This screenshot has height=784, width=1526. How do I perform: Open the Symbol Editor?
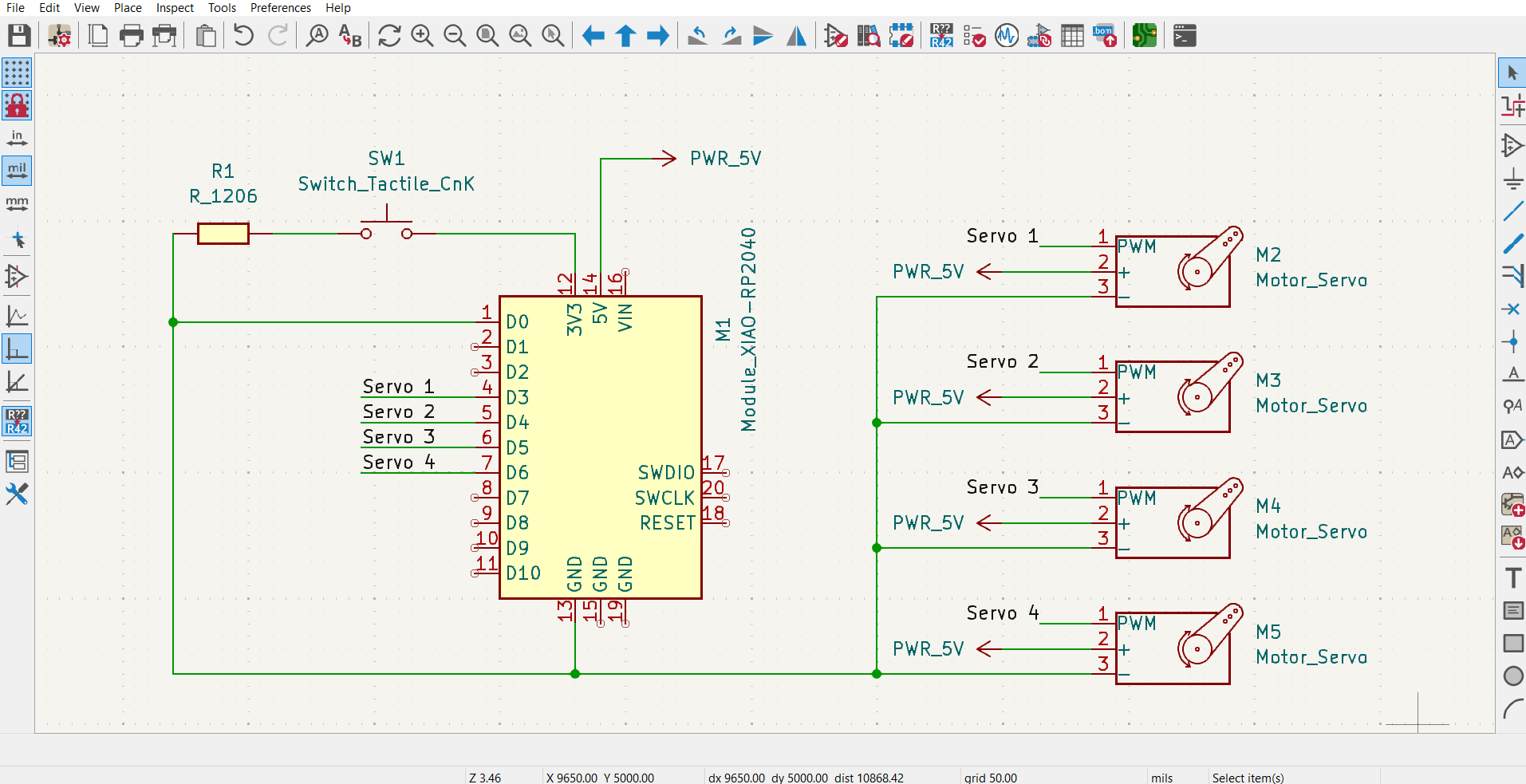(836, 36)
